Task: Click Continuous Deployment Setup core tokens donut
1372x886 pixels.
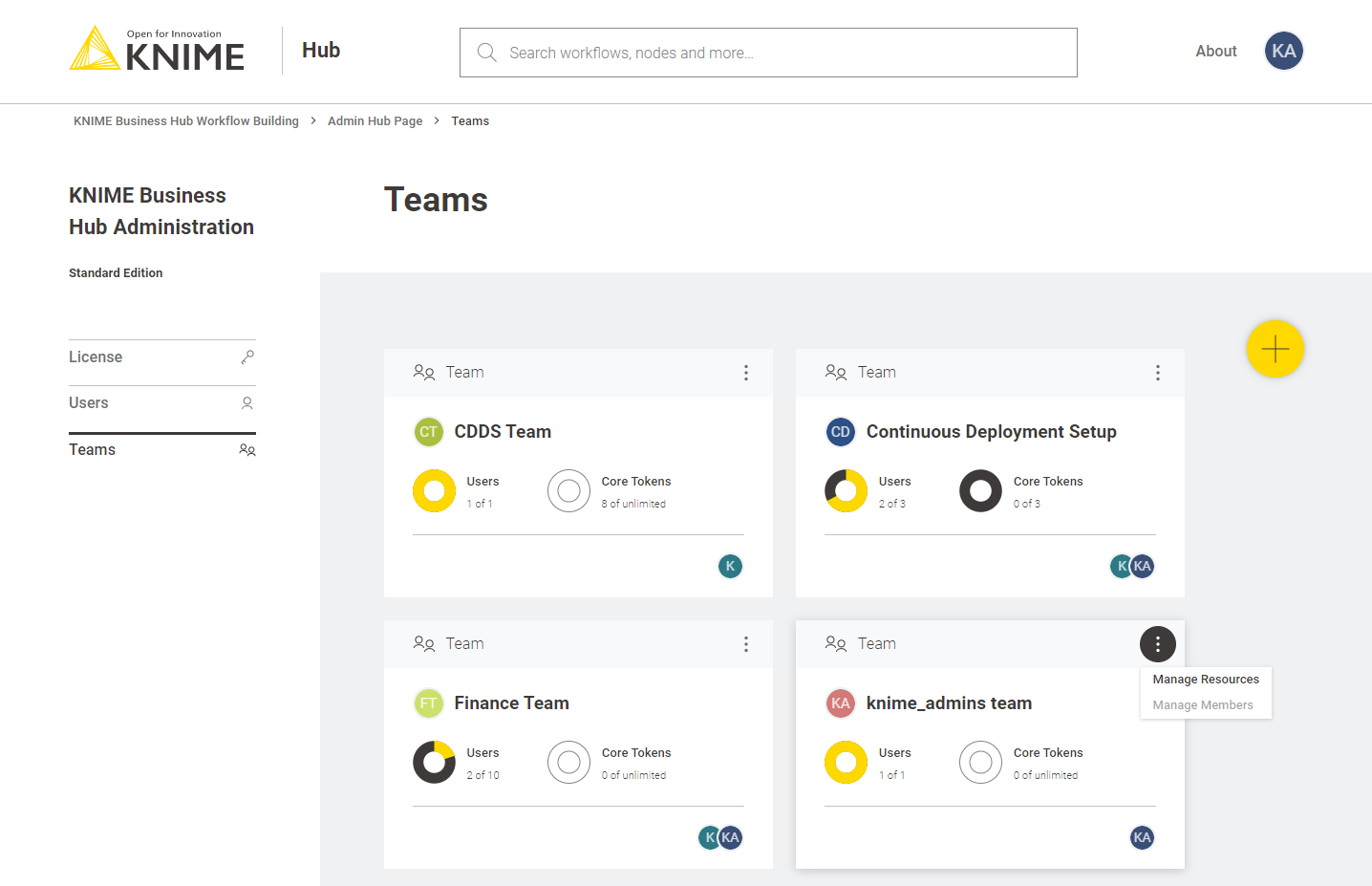Action: (980, 491)
